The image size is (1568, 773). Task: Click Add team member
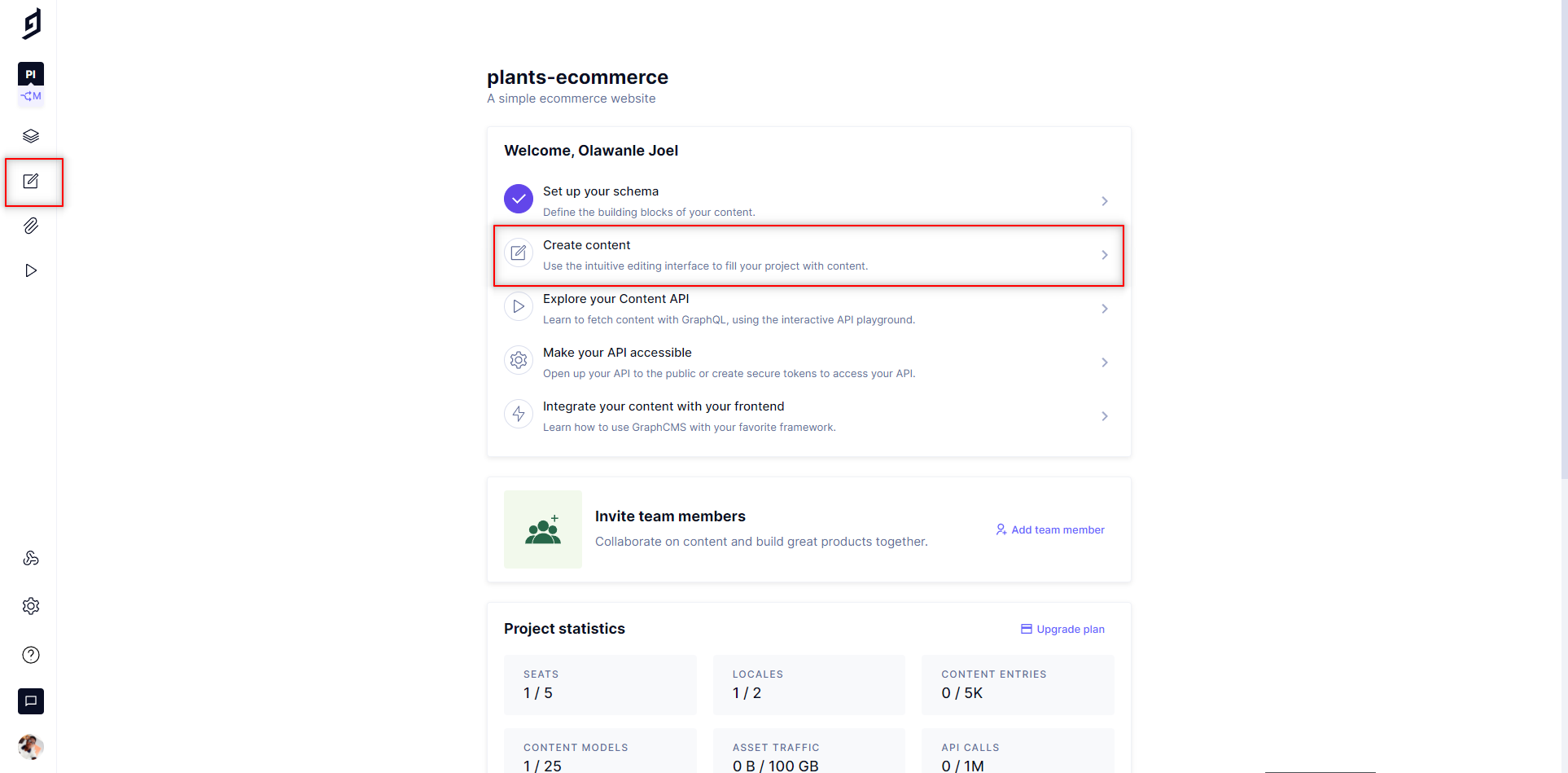tap(1049, 529)
